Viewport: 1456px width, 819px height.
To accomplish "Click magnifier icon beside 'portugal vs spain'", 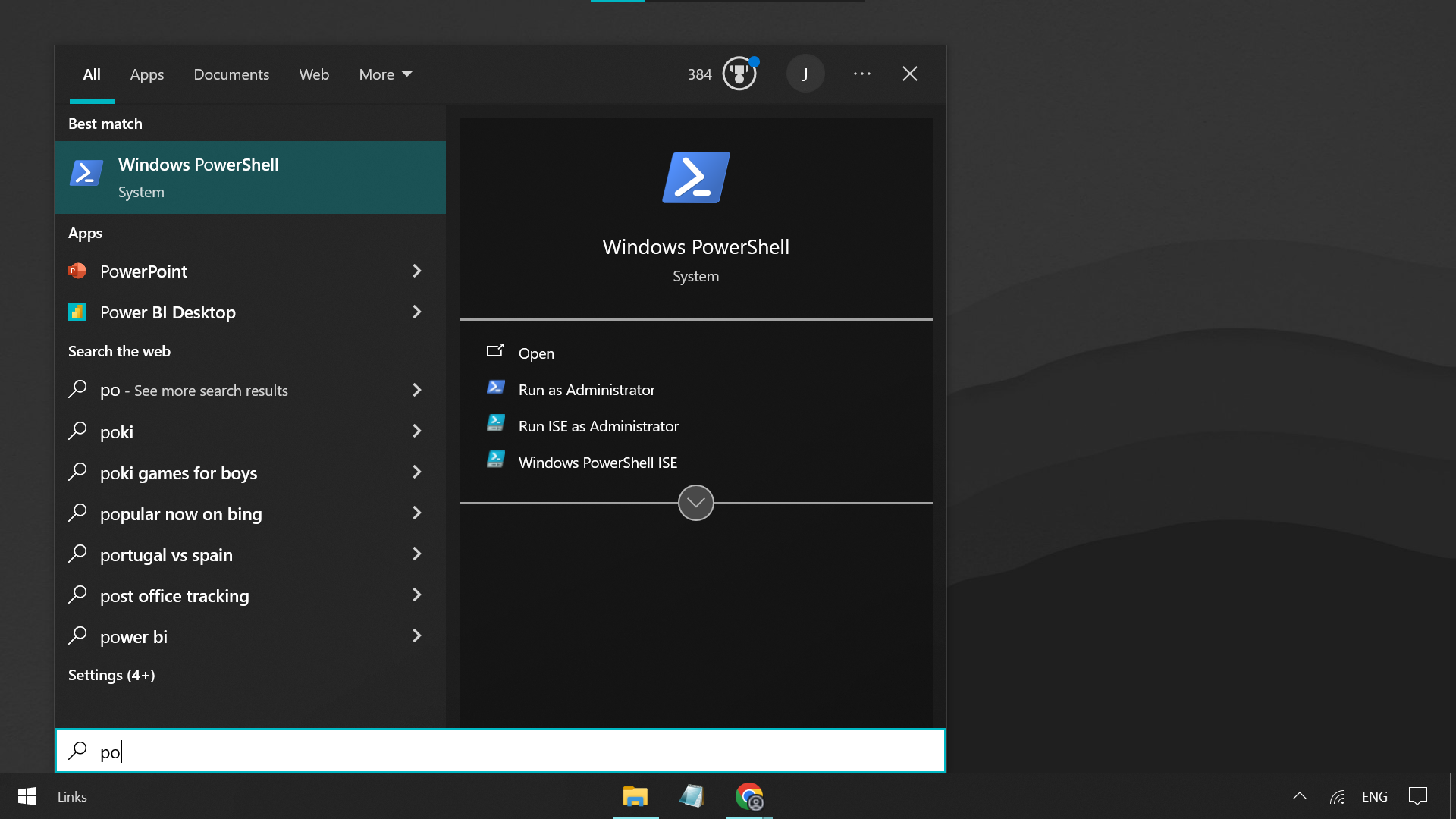I will (x=77, y=554).
